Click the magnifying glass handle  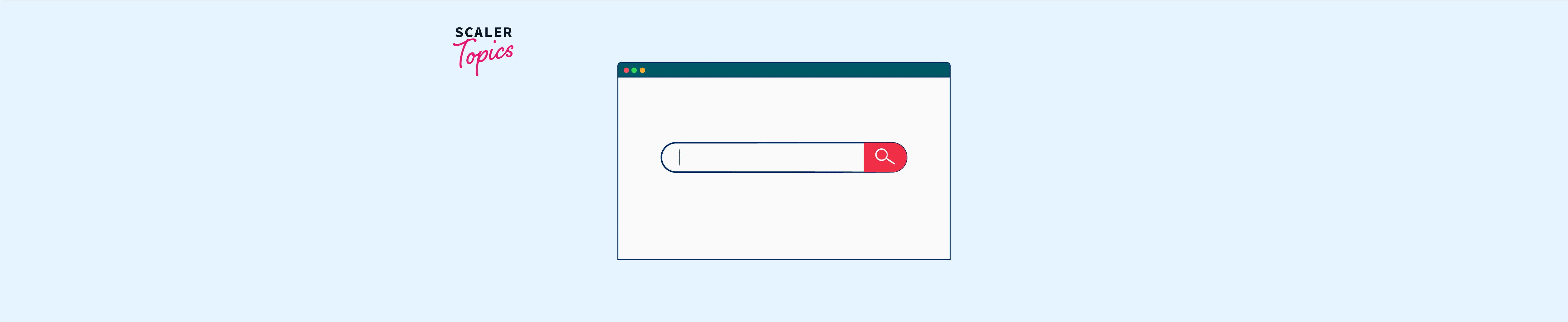click(x=890, y=161)
